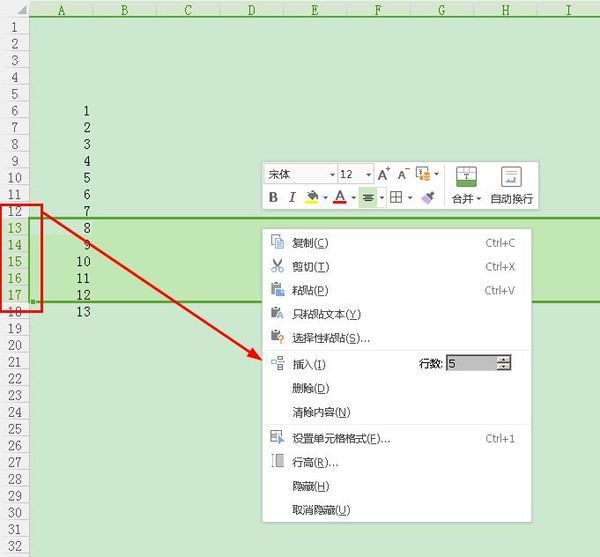The height and width of the screenshot is (557, 600).
Task: Choose 只粘贴文本(Y) menu entry
Action: point(397,314)
